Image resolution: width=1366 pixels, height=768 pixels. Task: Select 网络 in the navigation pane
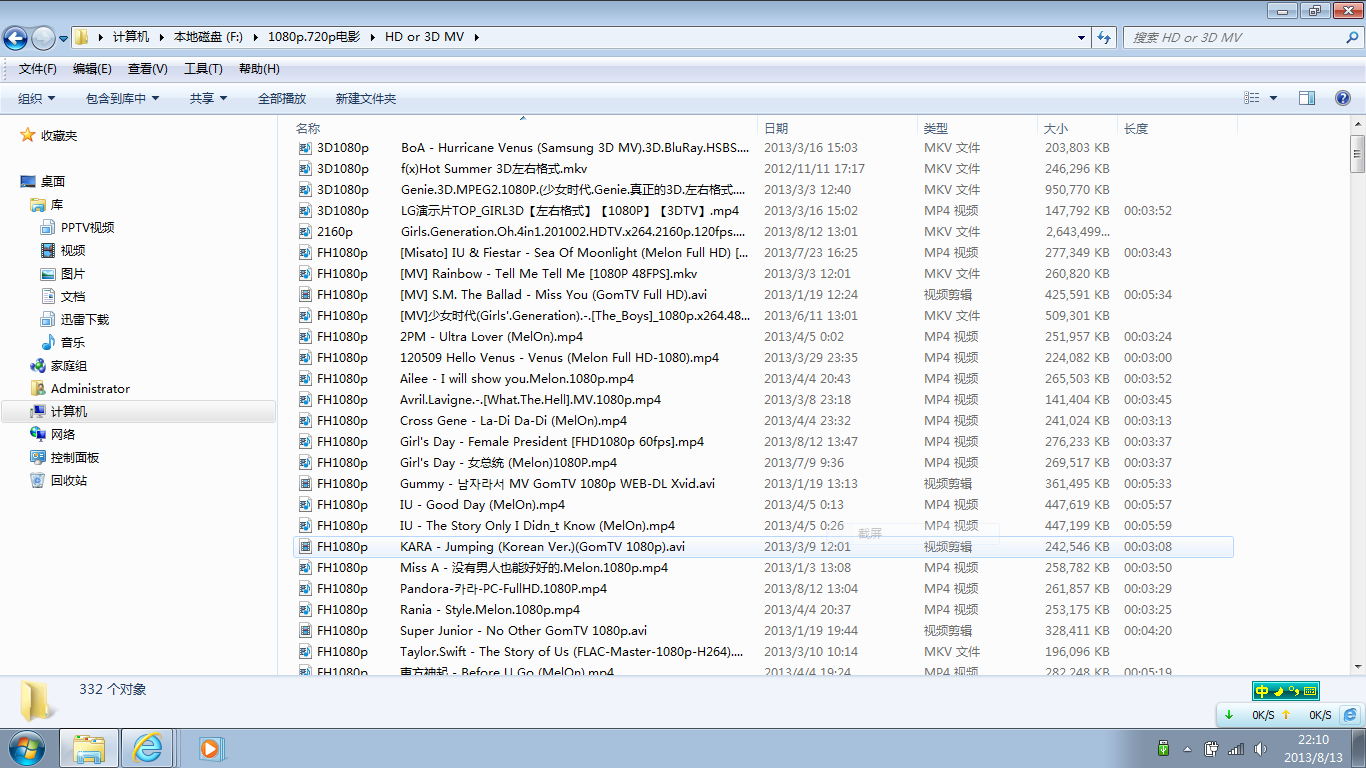[x=52, y=434]
